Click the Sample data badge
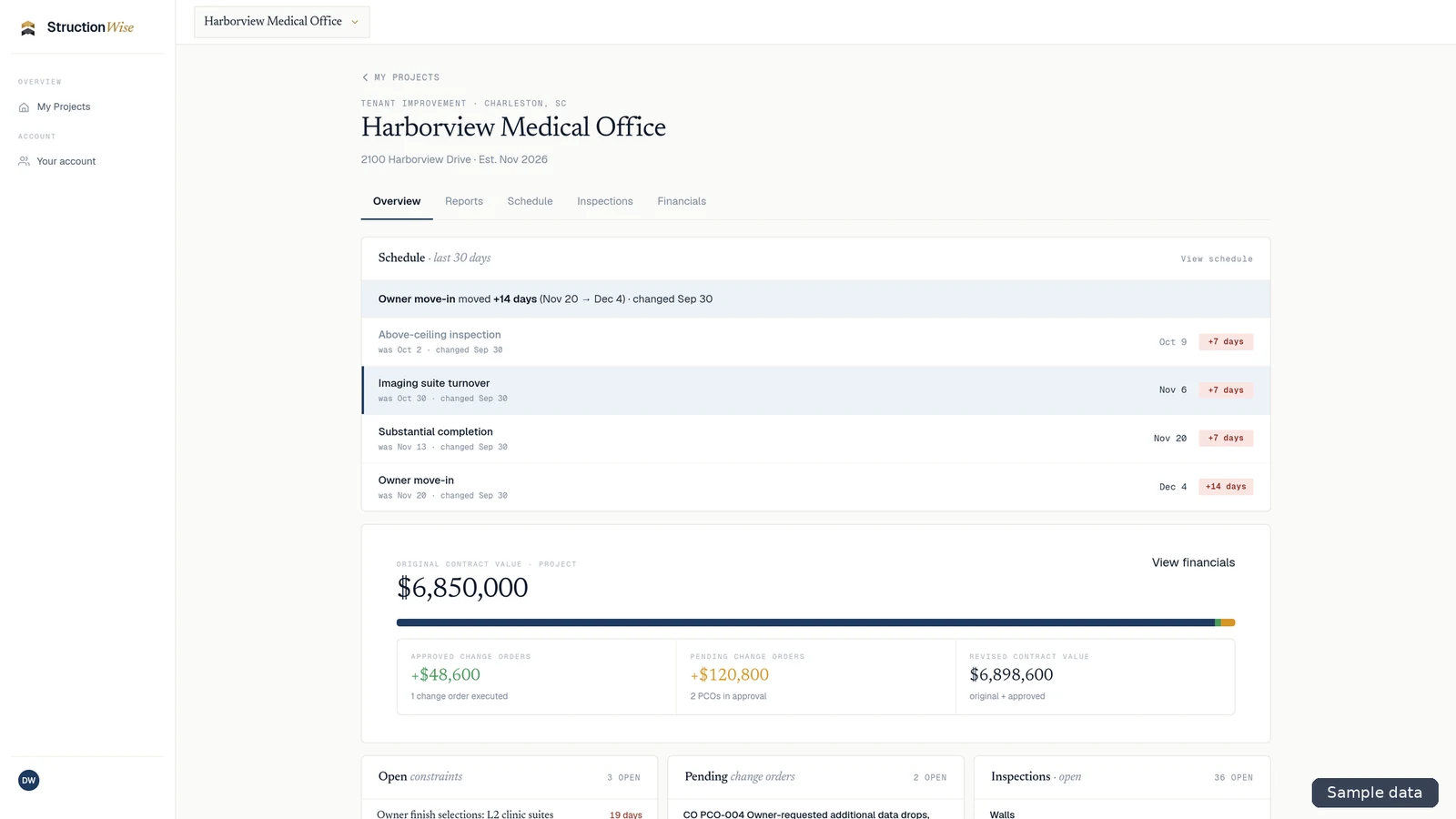The height and width of the screenshot is (819, 1456). click(x=1374, y=793)
